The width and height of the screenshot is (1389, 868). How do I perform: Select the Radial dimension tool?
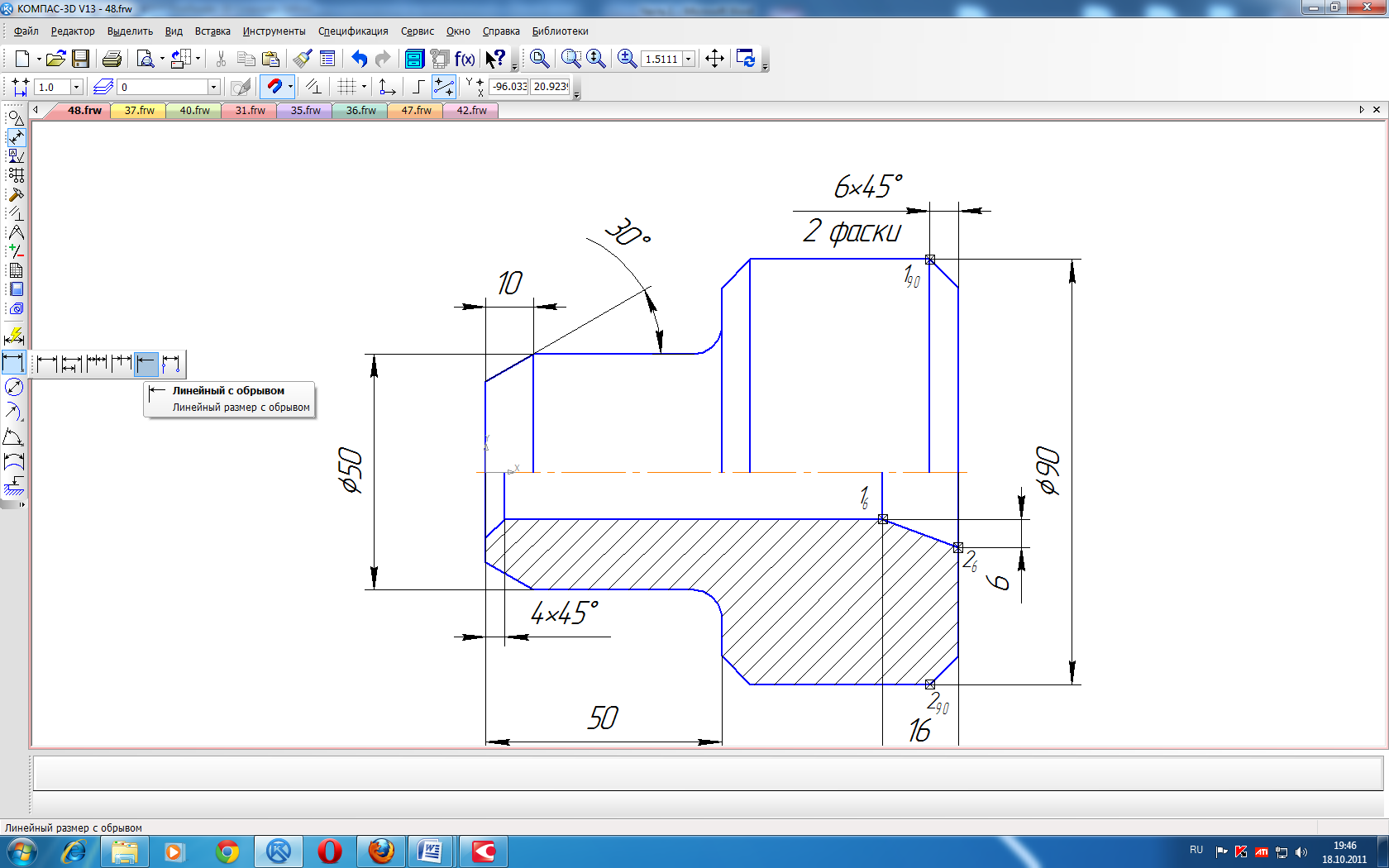click(x=14, y=411)
